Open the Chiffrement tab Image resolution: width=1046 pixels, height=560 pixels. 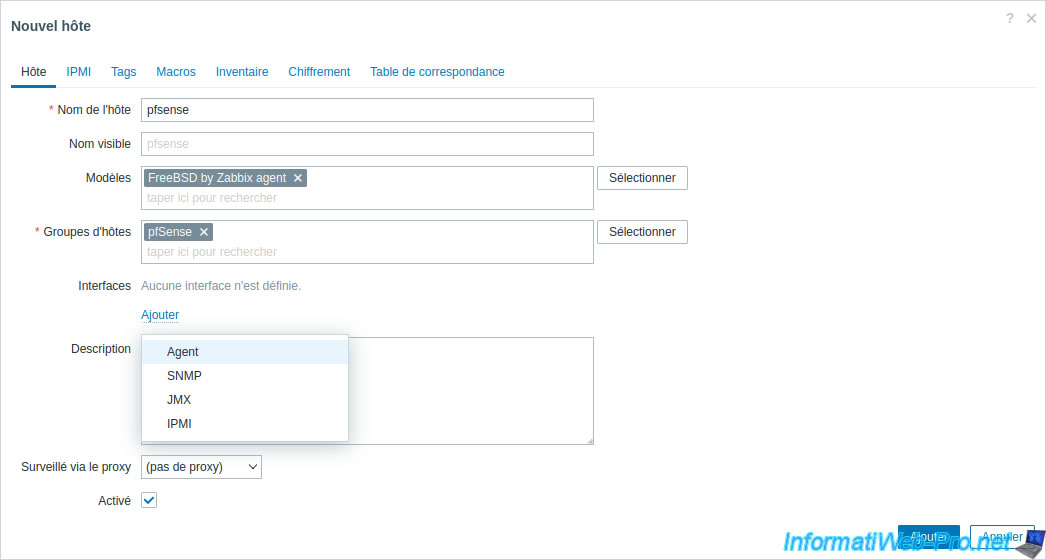(x=319, y=72)
